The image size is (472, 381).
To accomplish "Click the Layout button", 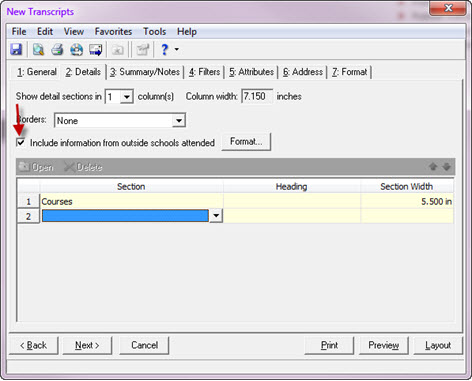I will (438, 345).
